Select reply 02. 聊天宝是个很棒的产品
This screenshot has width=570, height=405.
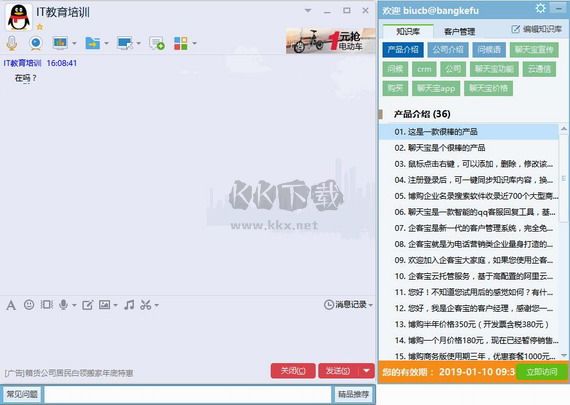point(469,148)
